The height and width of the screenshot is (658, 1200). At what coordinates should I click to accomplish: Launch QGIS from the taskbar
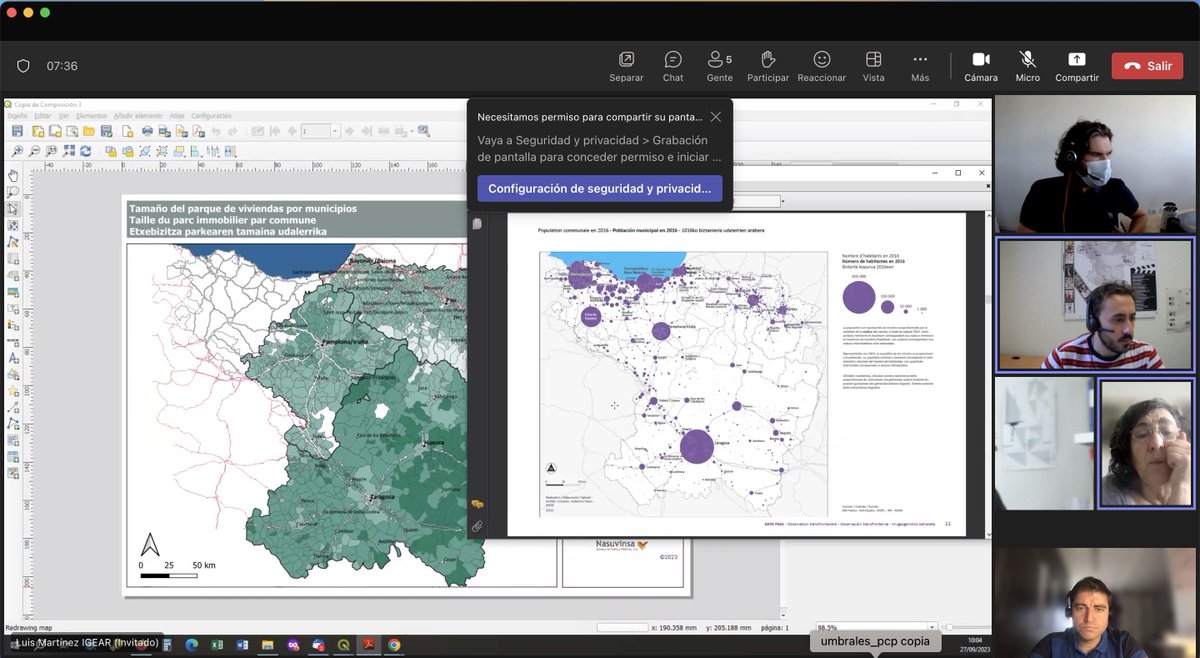click(345, 646)
